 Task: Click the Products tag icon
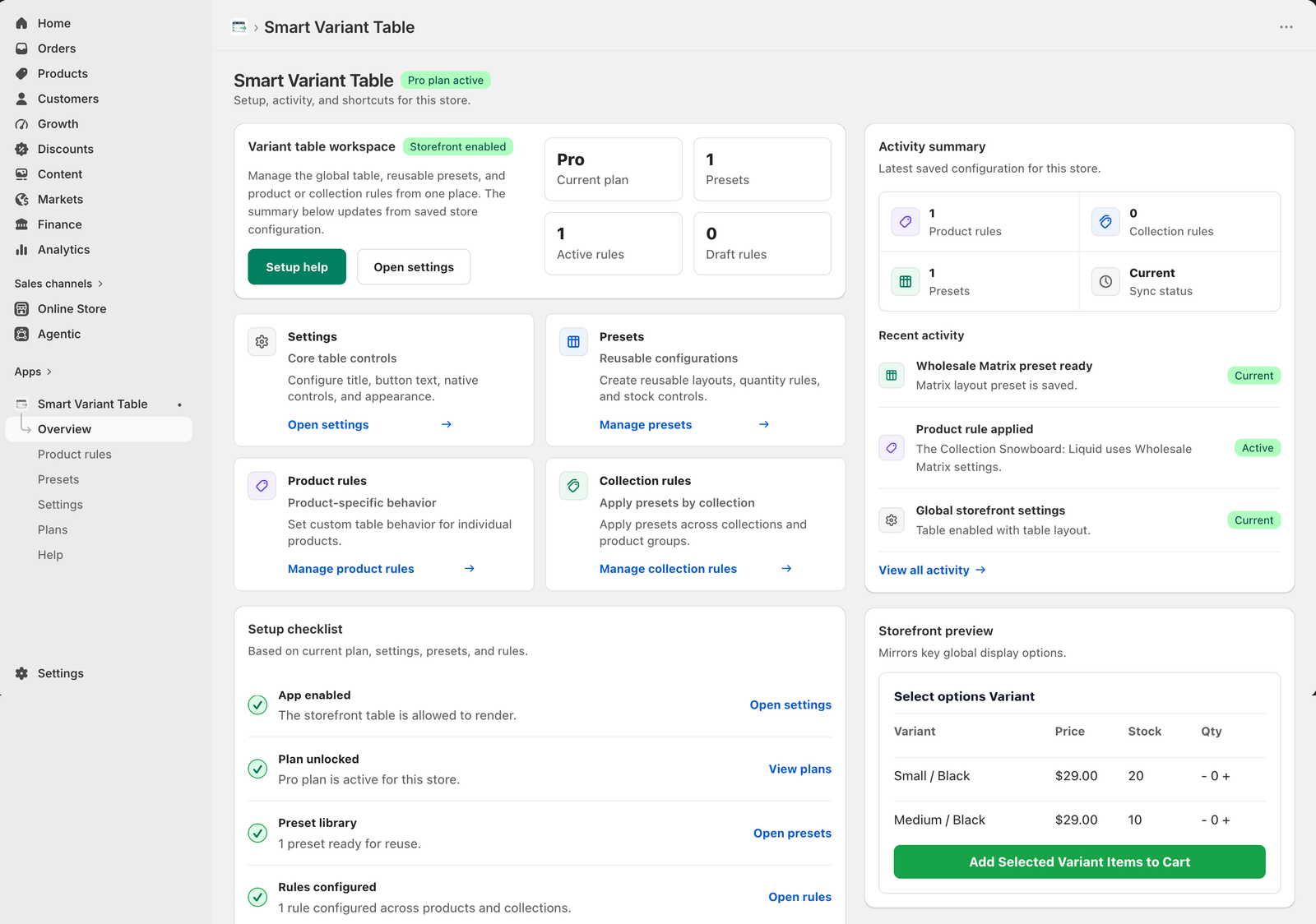[x=21, y=73]
